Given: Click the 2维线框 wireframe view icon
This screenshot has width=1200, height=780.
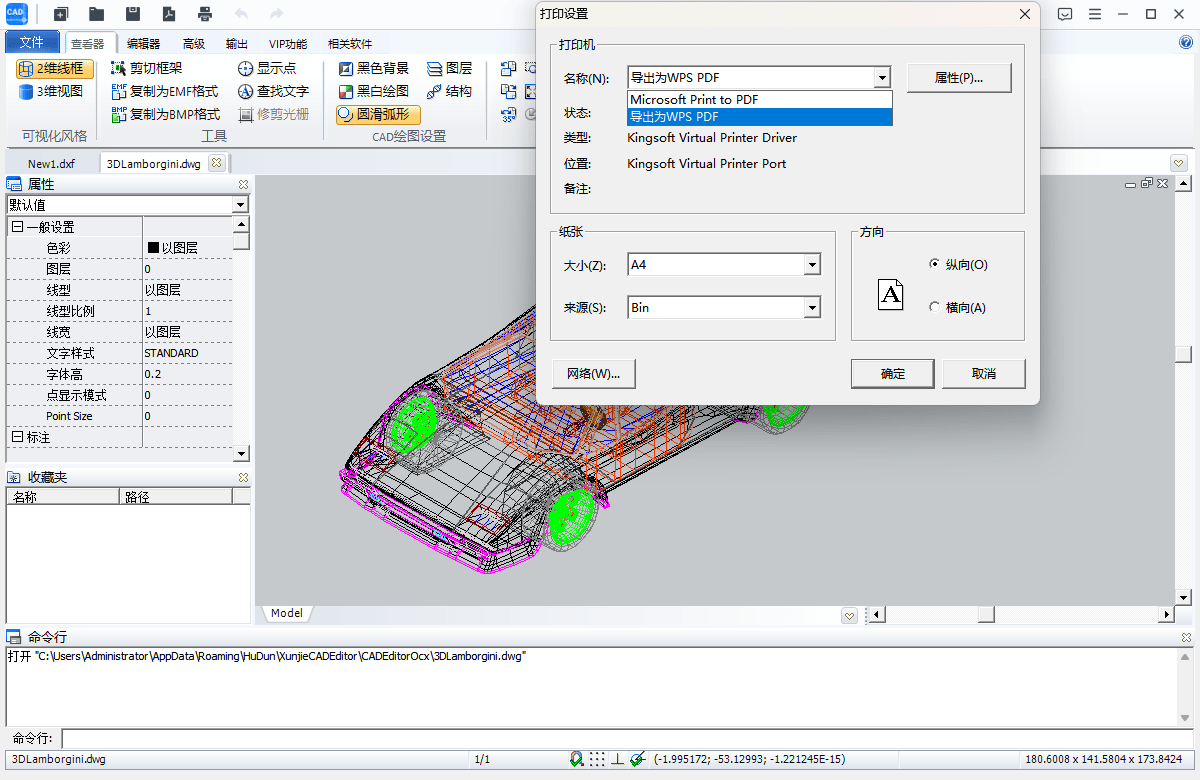Looking at the screenshot, I should [x=26, y=69].
